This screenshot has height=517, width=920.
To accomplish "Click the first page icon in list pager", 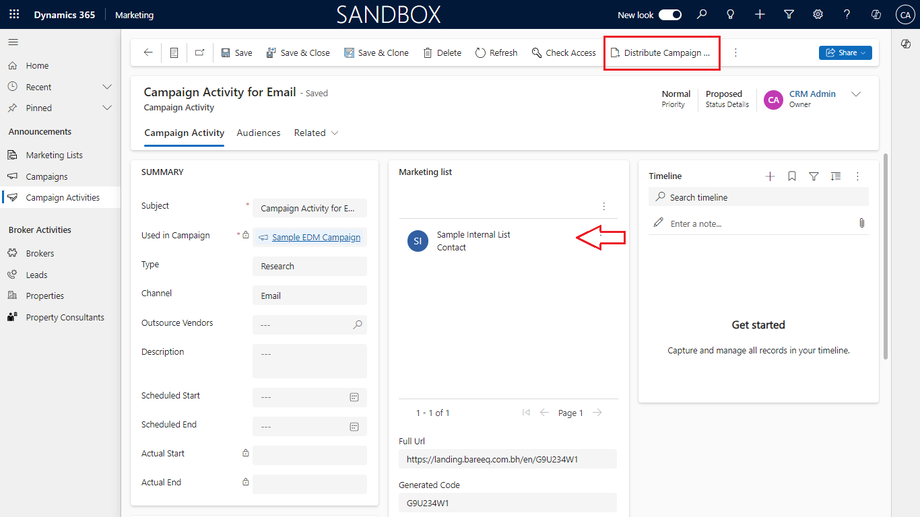I will [x=526, y=413].
